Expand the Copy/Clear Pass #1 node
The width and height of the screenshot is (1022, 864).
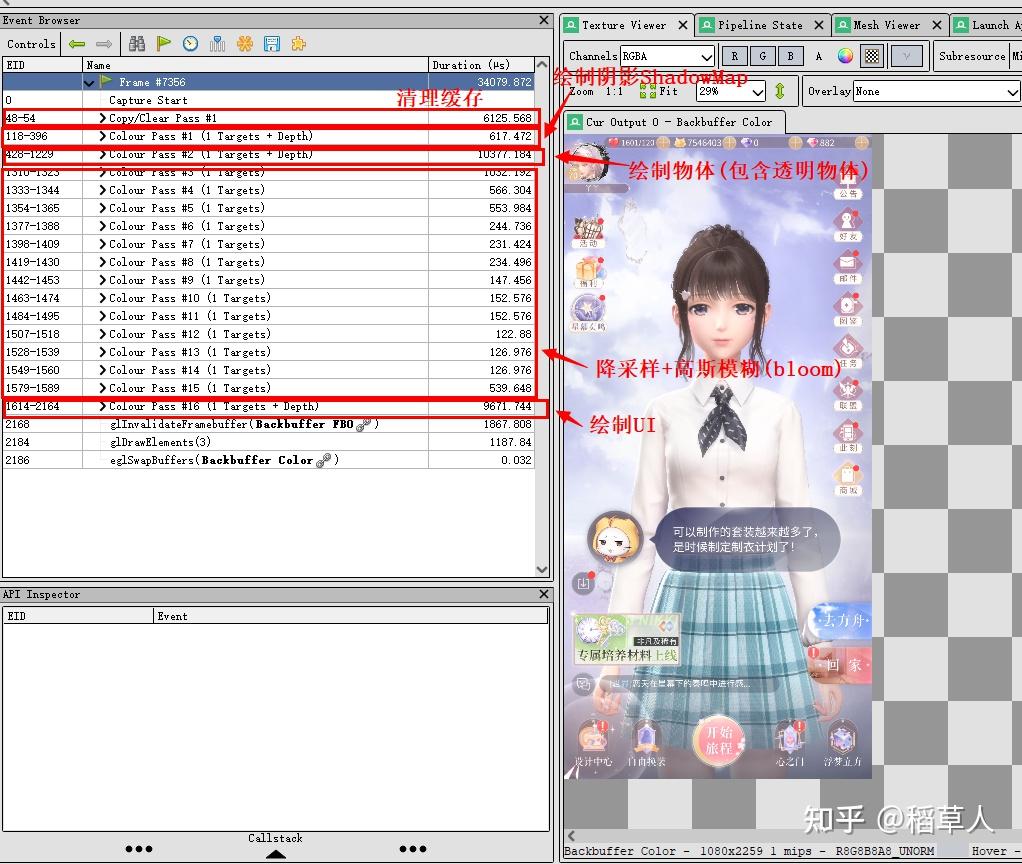click(102, 118)
